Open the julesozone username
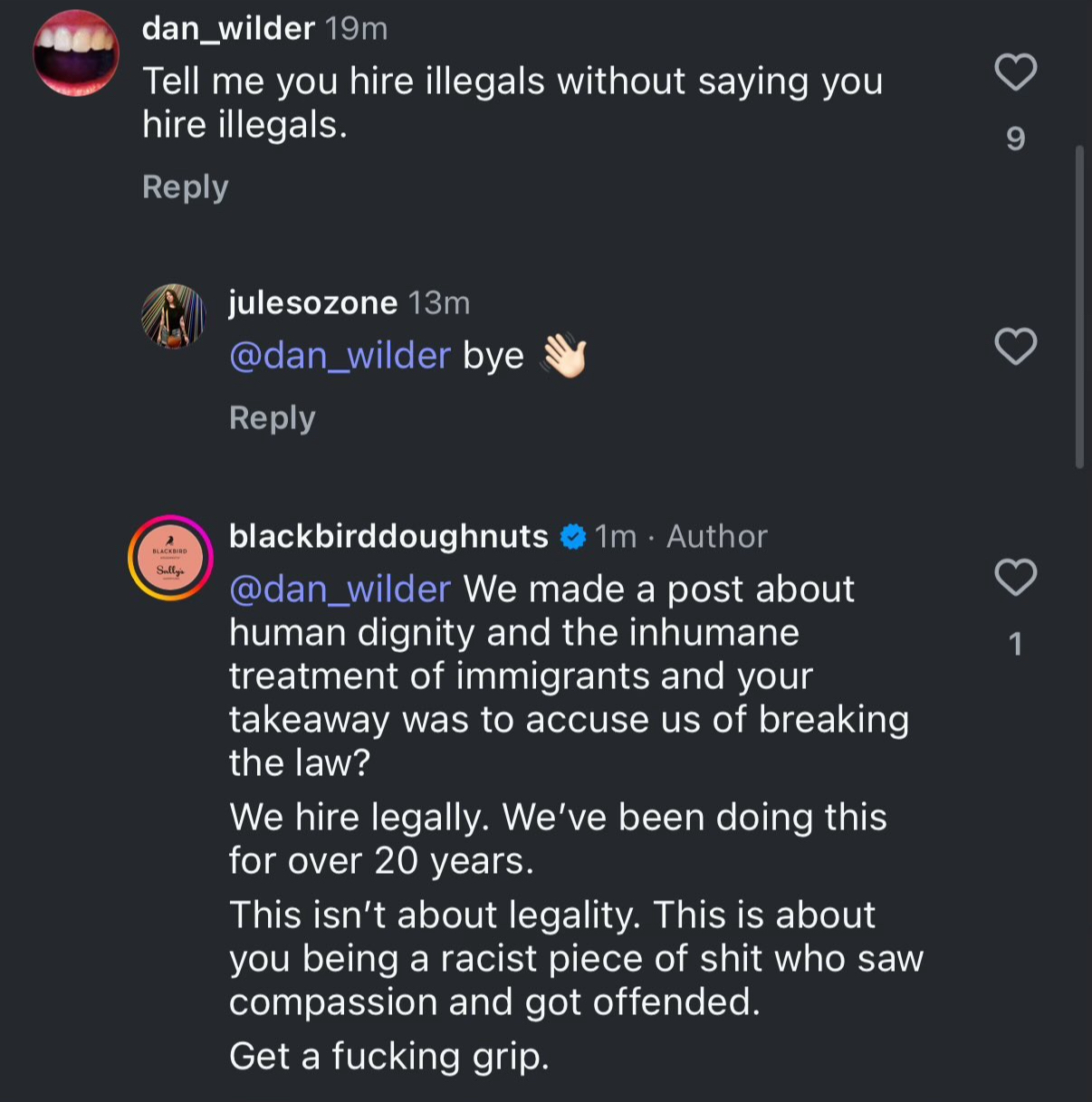 coord(312,302)
